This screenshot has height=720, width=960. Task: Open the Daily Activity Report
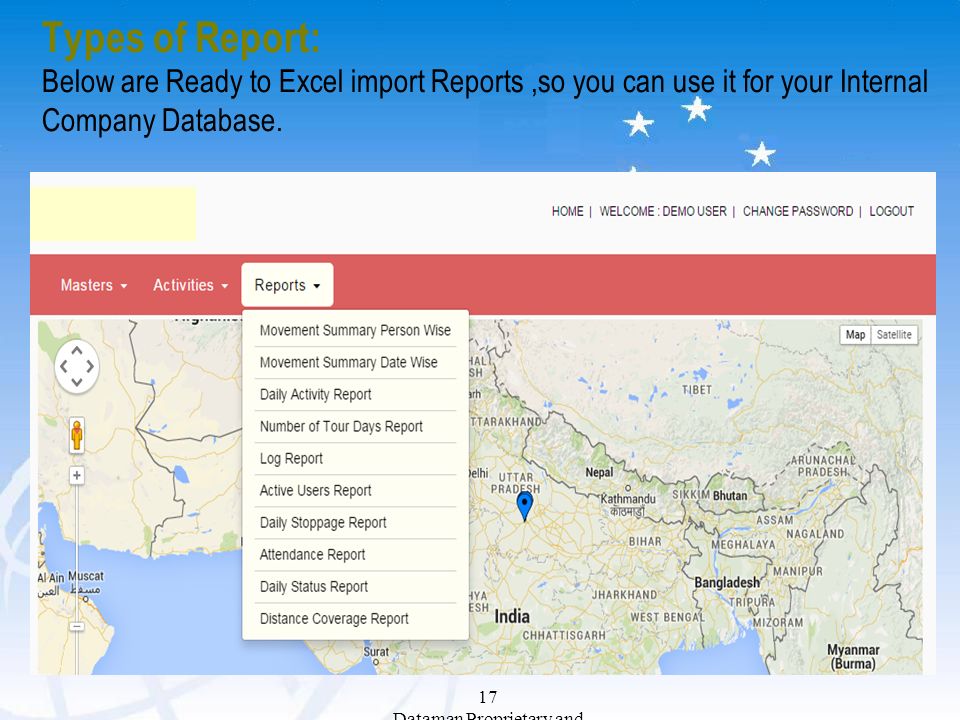(x=355, y=395)
